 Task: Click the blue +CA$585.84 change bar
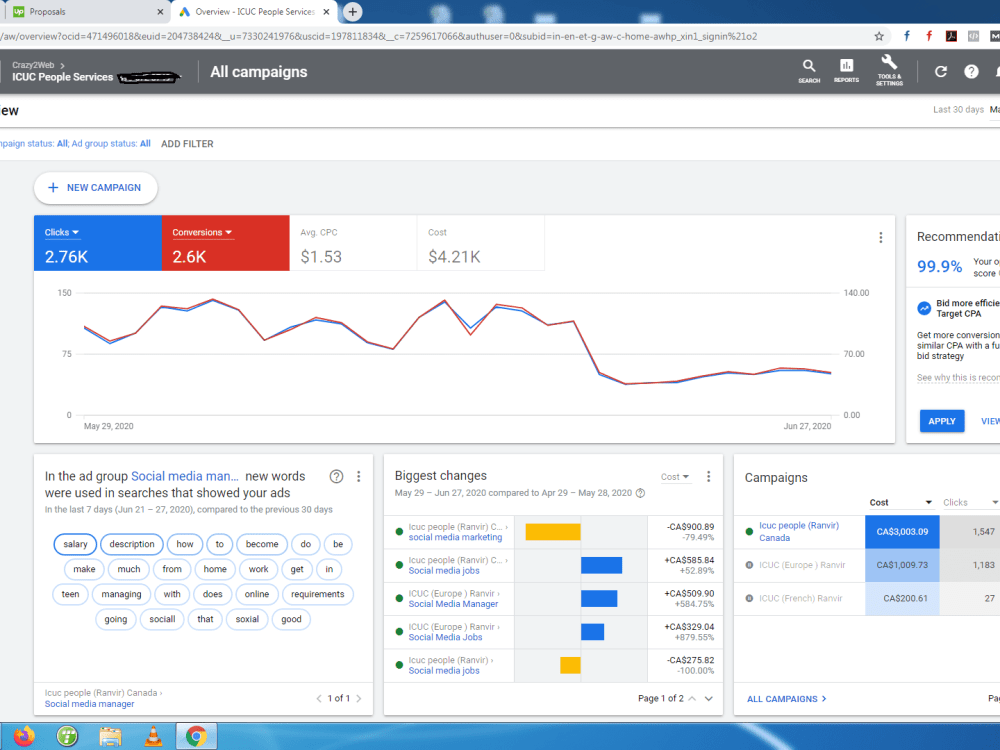coord(601,565)
